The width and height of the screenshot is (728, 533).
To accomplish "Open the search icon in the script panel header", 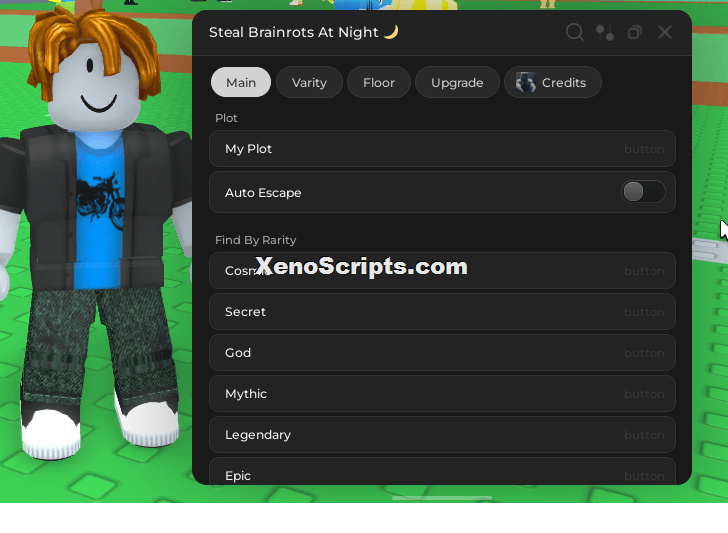I will point(574,32).
